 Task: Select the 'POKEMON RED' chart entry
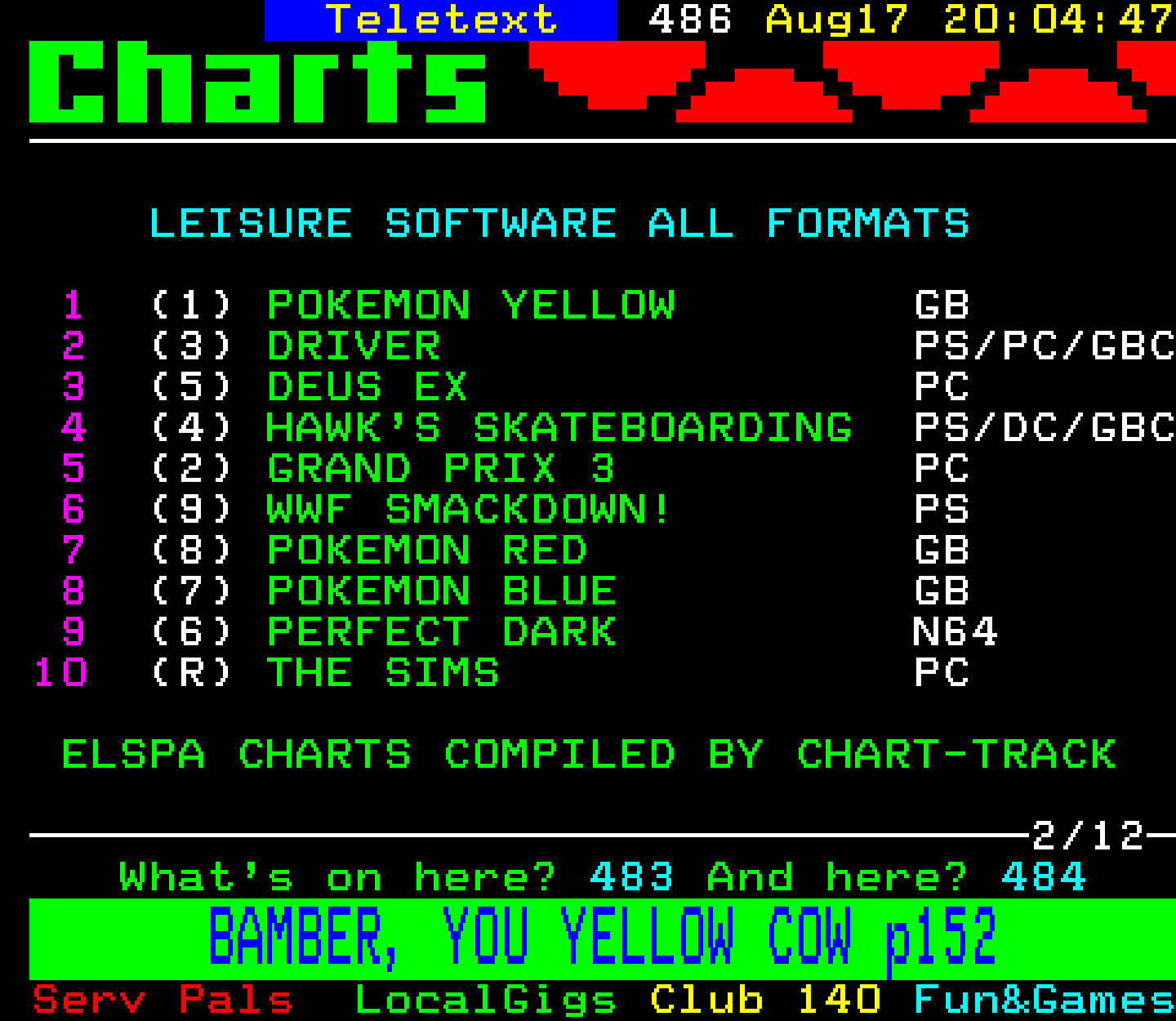click(x=427, y=551)
